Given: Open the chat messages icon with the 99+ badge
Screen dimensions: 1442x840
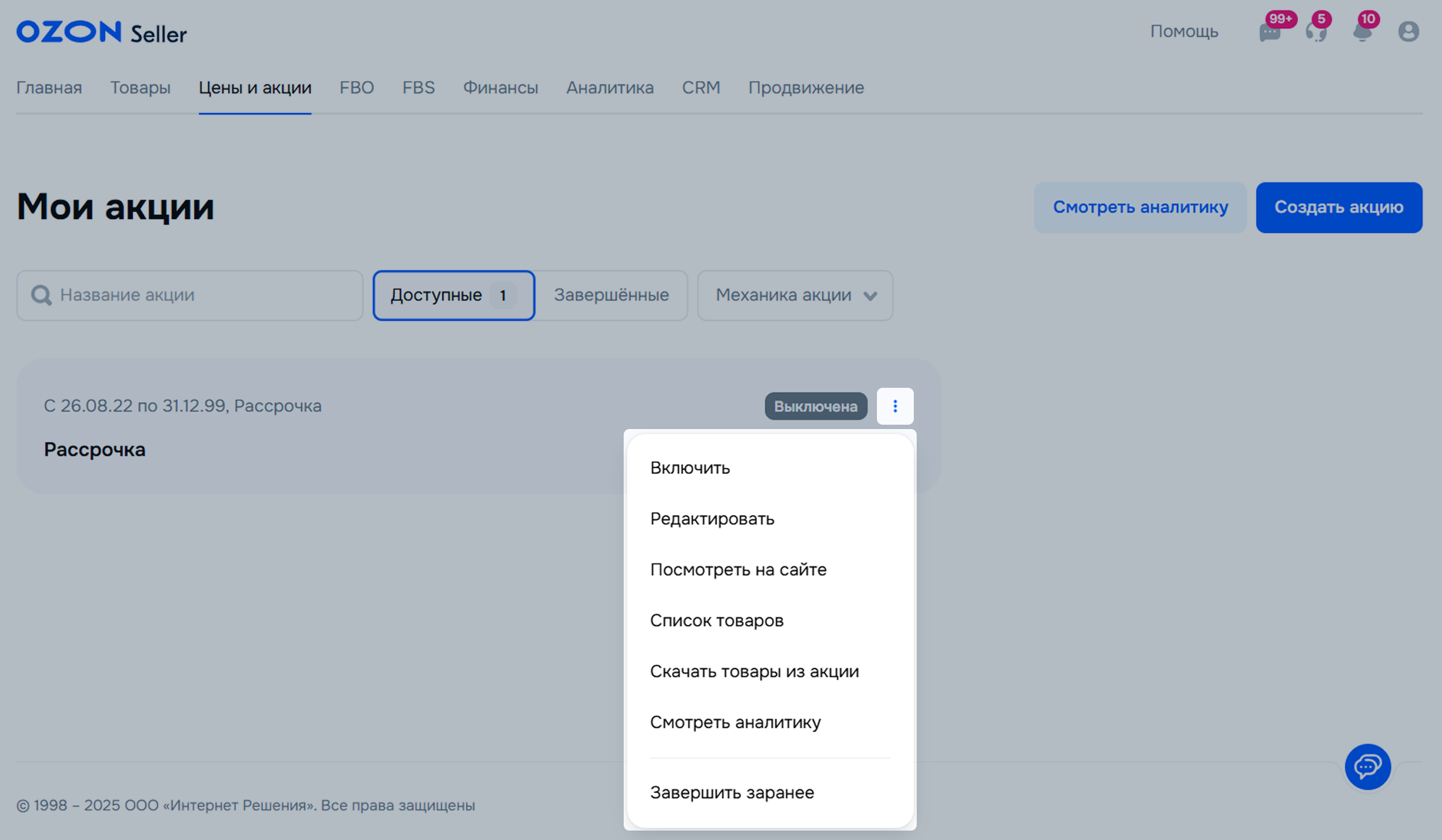Looking at the screenshot, I should (x=1270, y=32).
